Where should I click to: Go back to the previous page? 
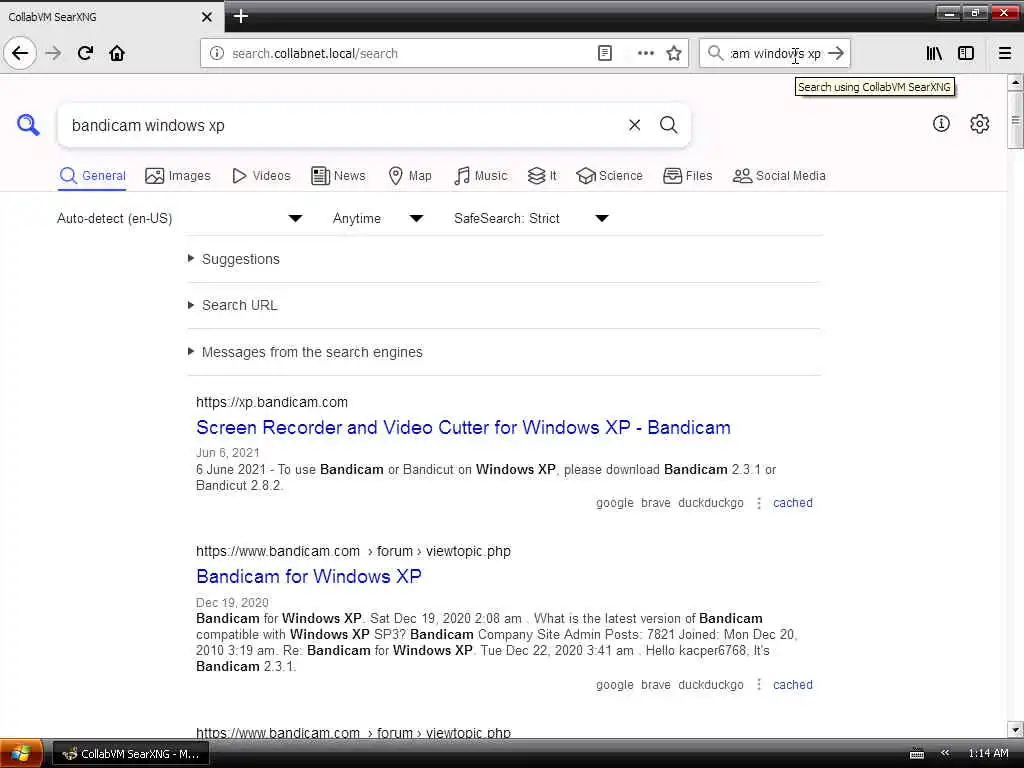[x=20, y=53]
